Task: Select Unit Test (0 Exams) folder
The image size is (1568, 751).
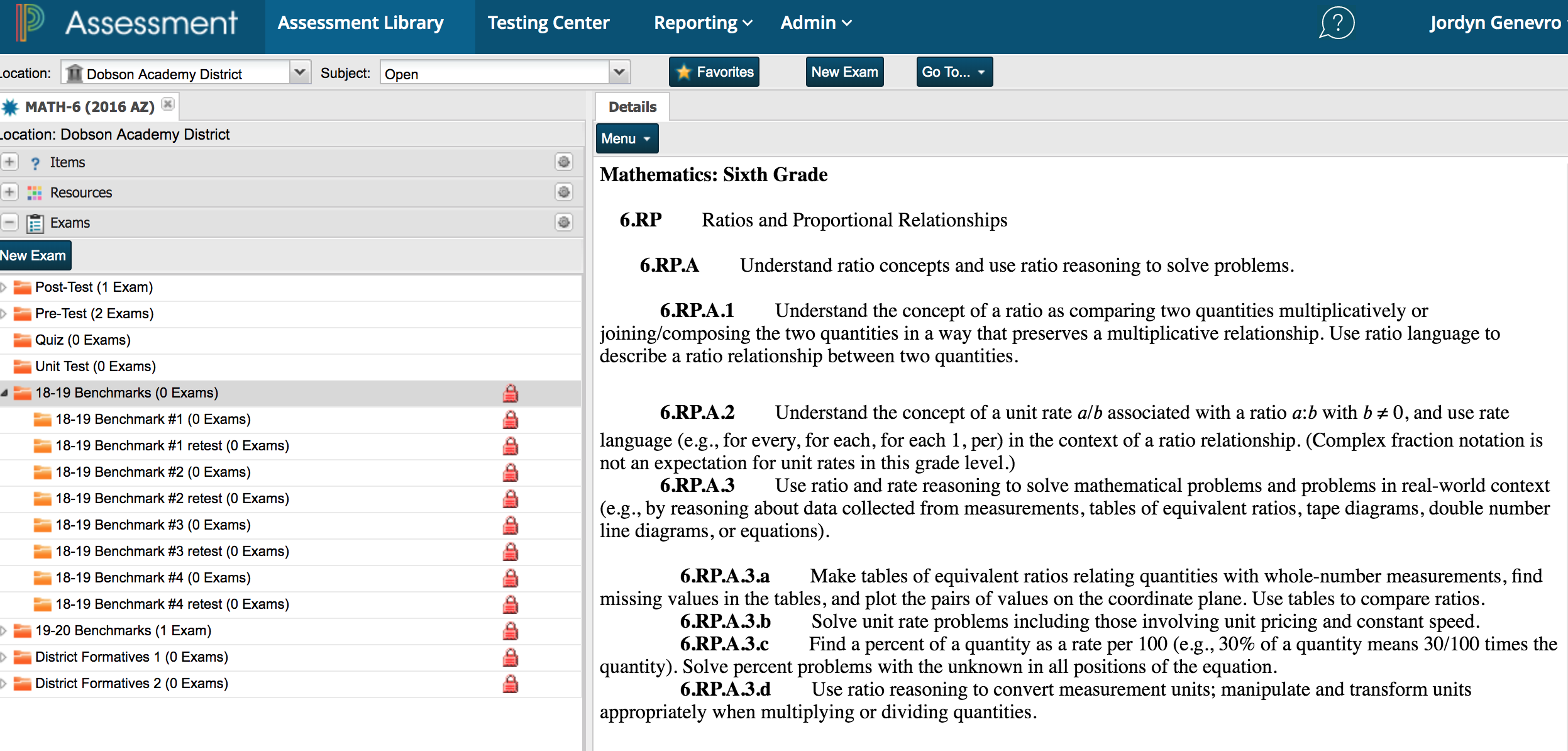Action: click(96, 367)
